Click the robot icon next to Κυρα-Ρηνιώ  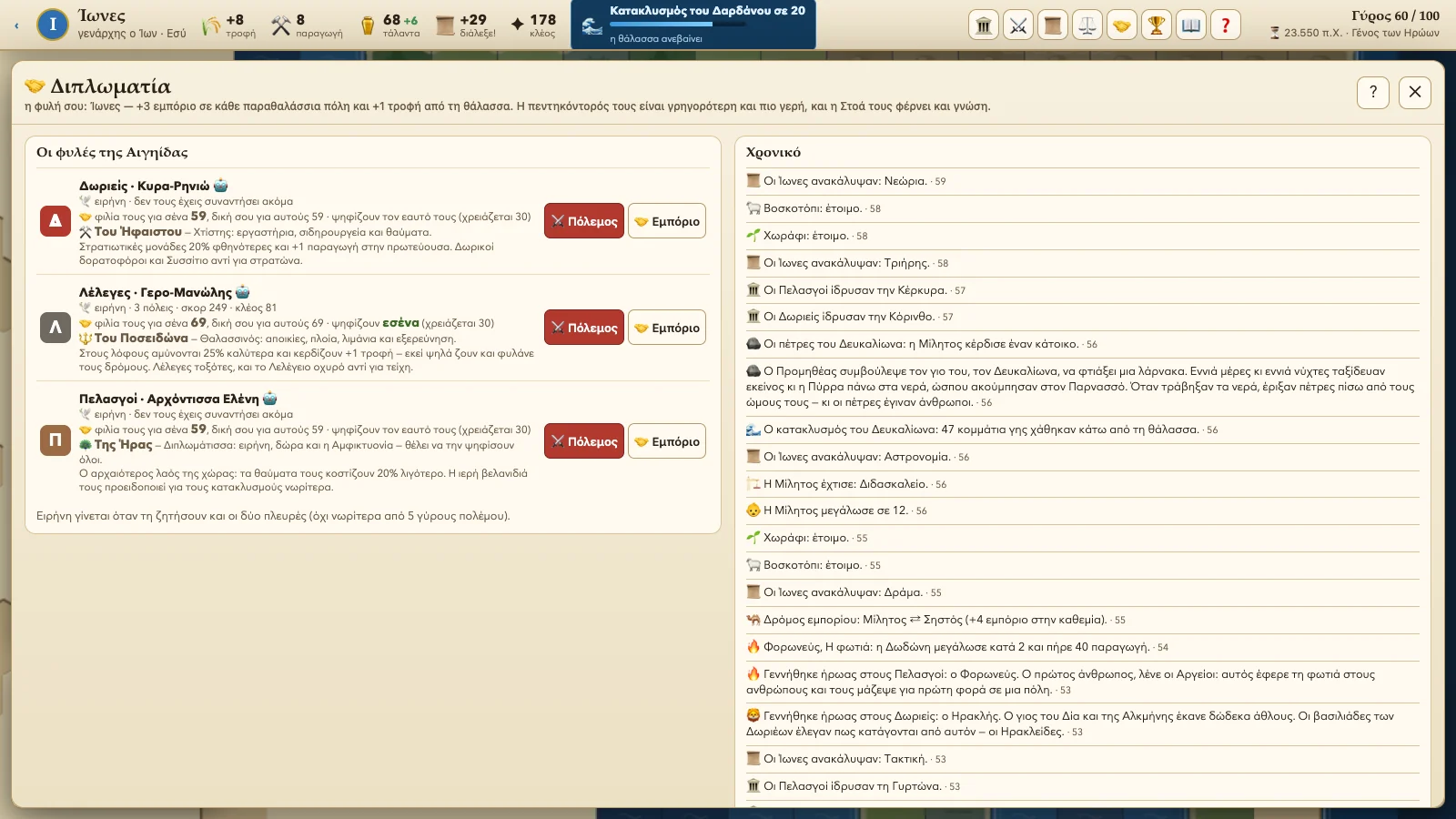click(220, 186)
